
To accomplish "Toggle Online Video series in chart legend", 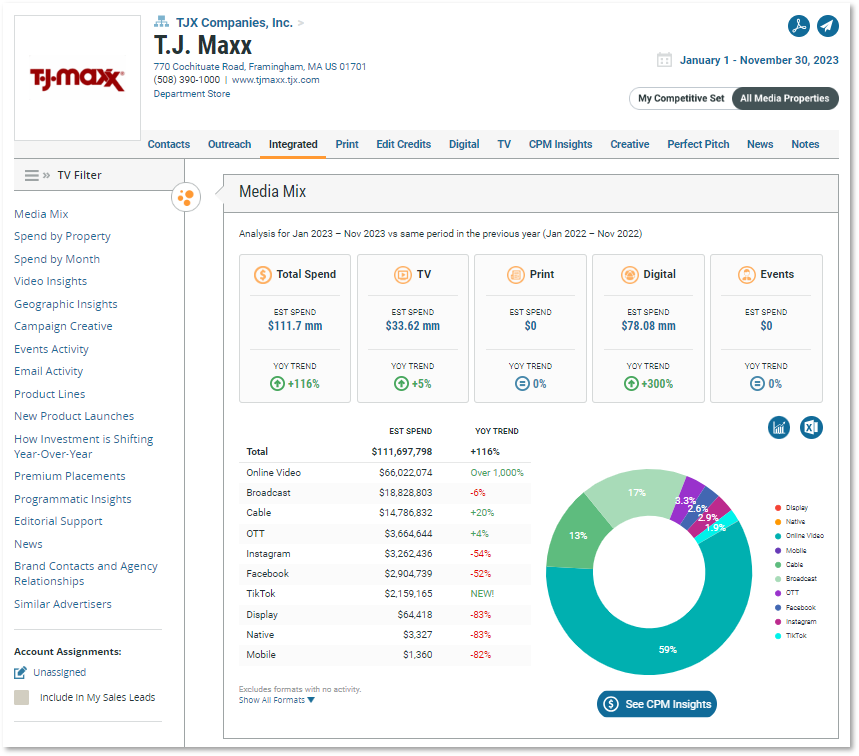I will point(799,536).
